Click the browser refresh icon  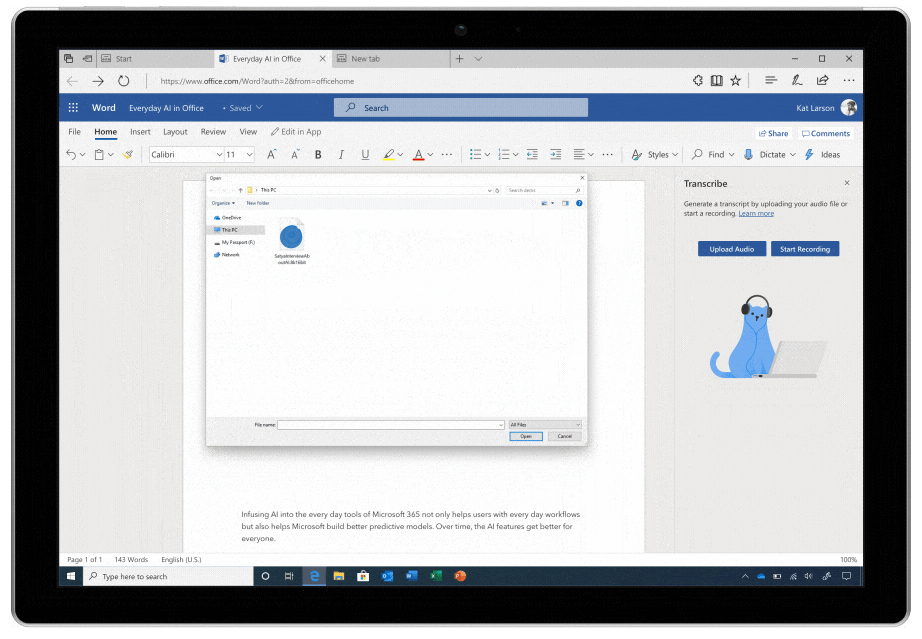[123, 81]
